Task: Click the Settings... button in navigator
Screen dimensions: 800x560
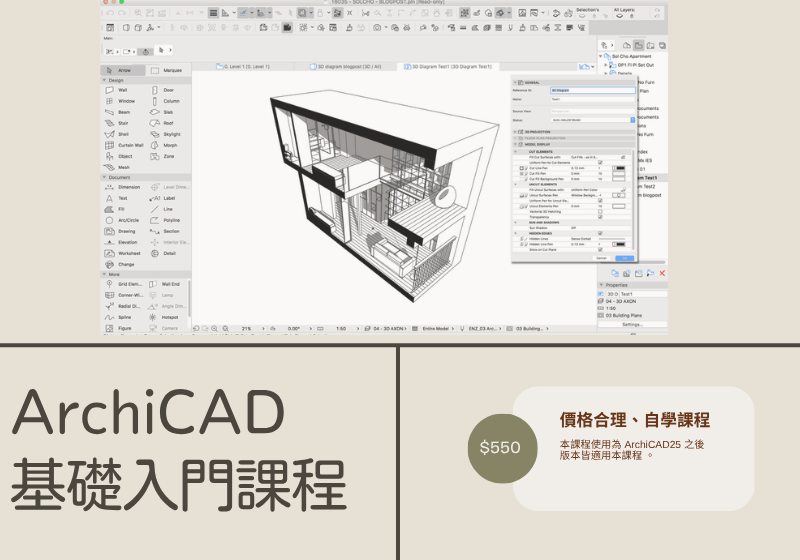Action: tap(632, 324)
